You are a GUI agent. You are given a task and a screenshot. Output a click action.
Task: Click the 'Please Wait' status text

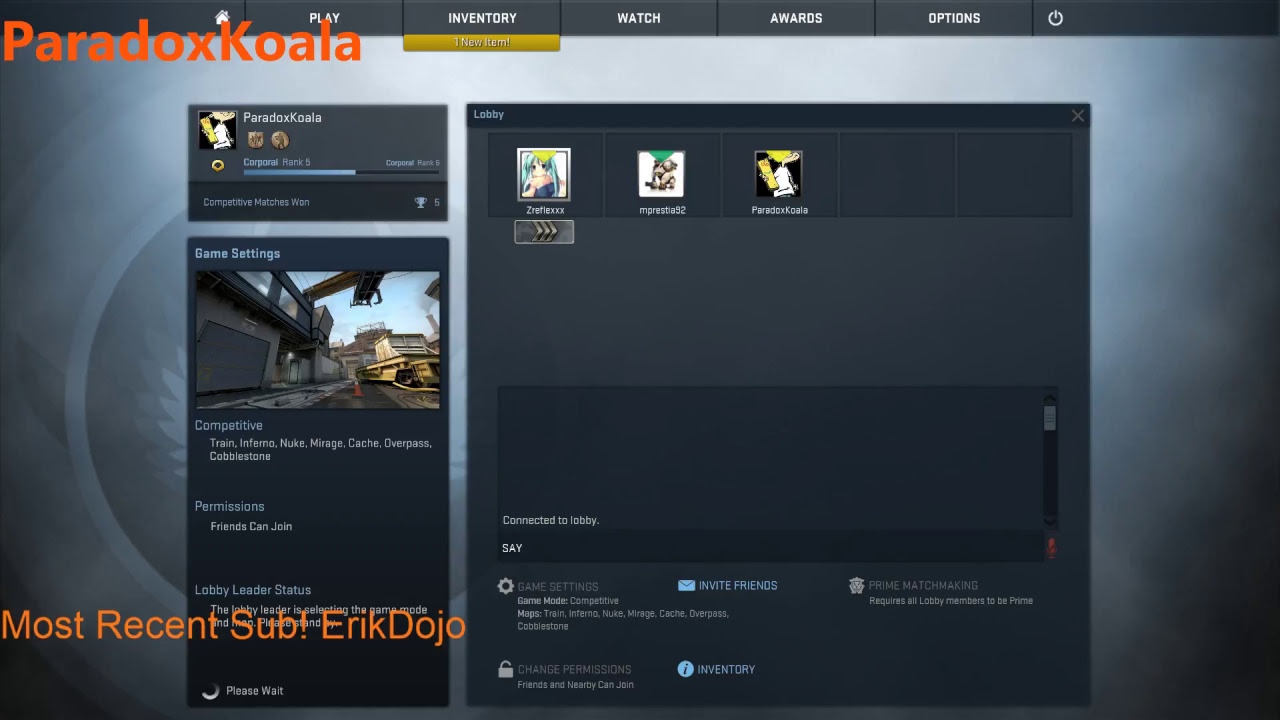(254, 691)
